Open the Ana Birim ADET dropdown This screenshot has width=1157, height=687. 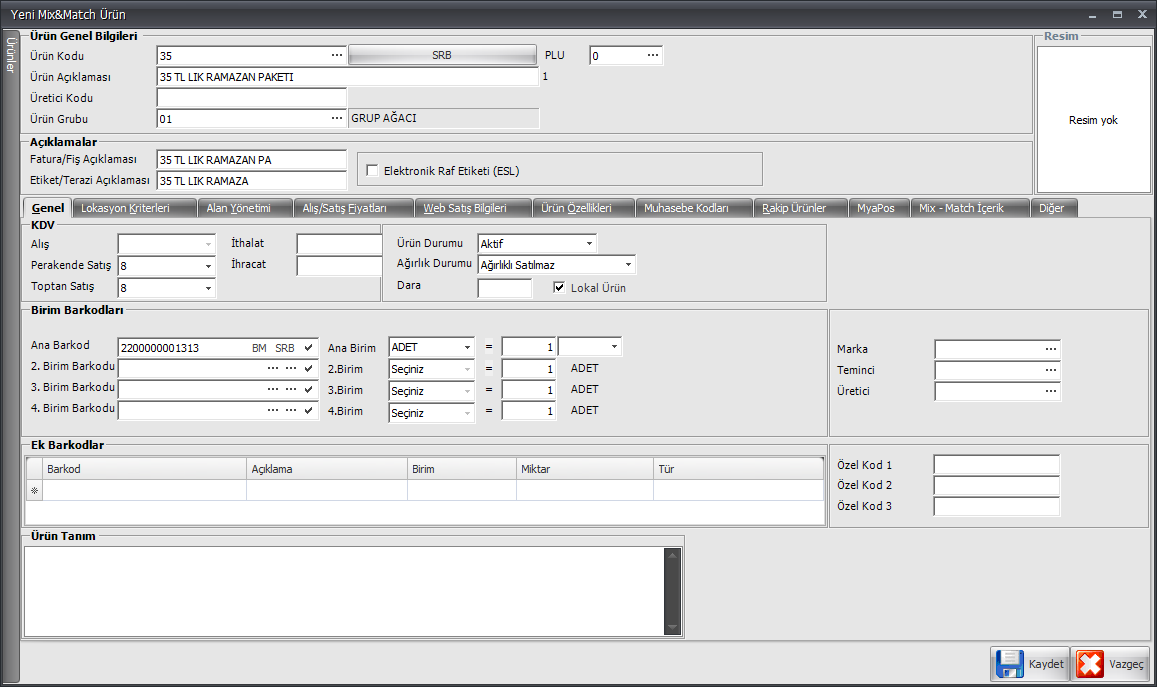click(468, 348)
